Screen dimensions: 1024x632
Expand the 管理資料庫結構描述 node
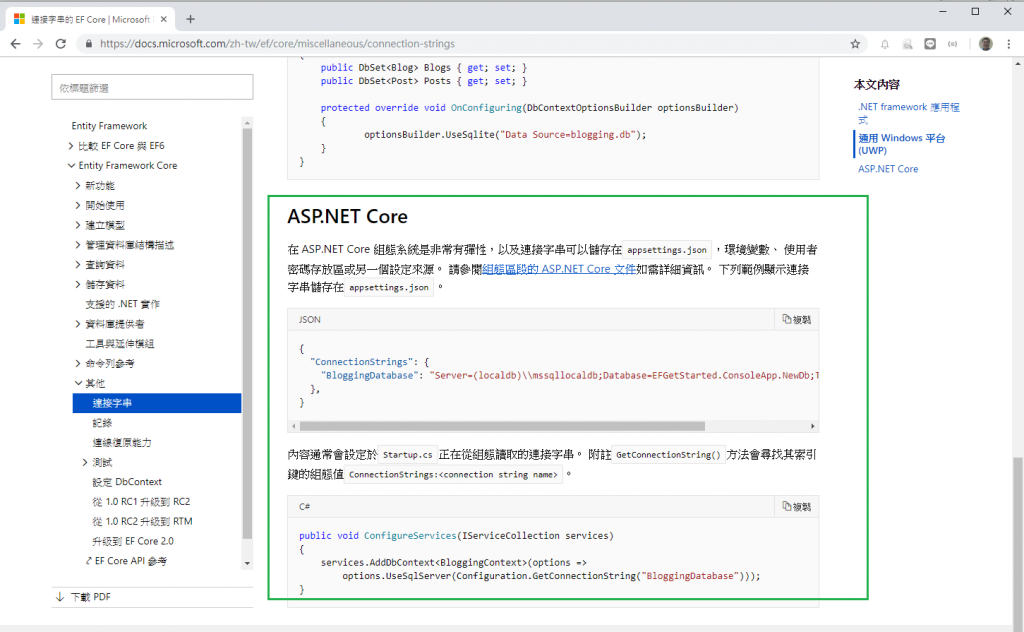78,245
